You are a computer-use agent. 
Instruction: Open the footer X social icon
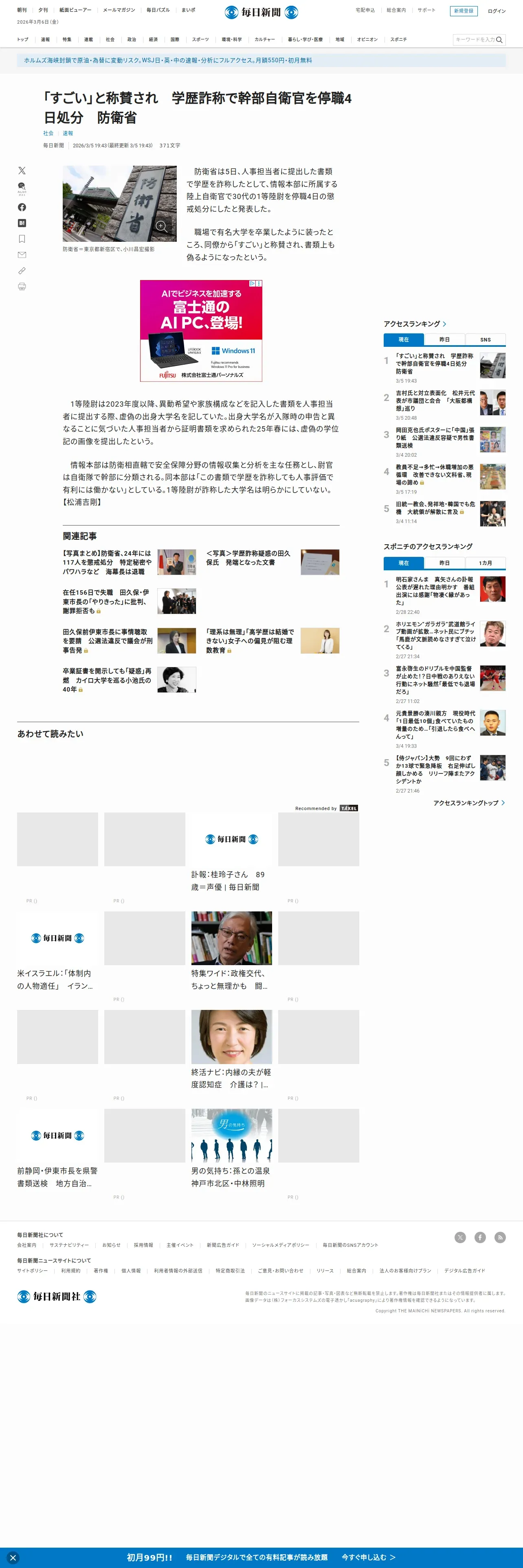click(460, 1237)
